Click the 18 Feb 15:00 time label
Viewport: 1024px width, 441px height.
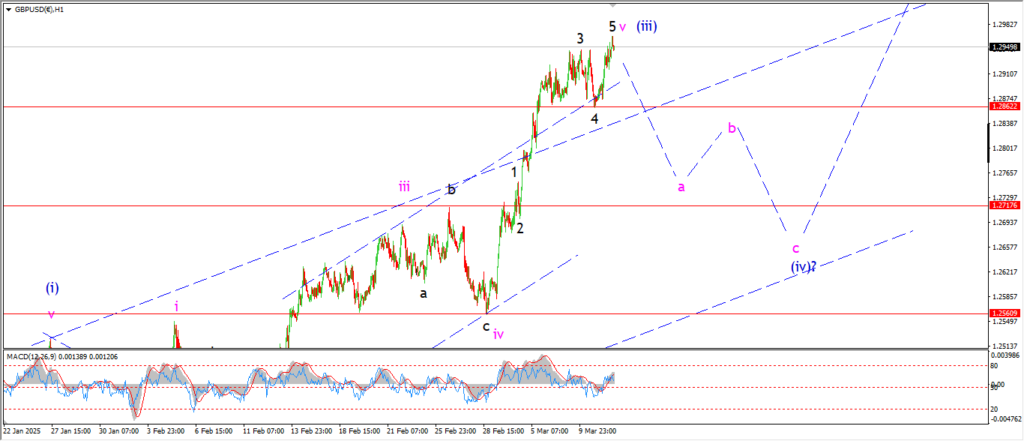[359, 432]
